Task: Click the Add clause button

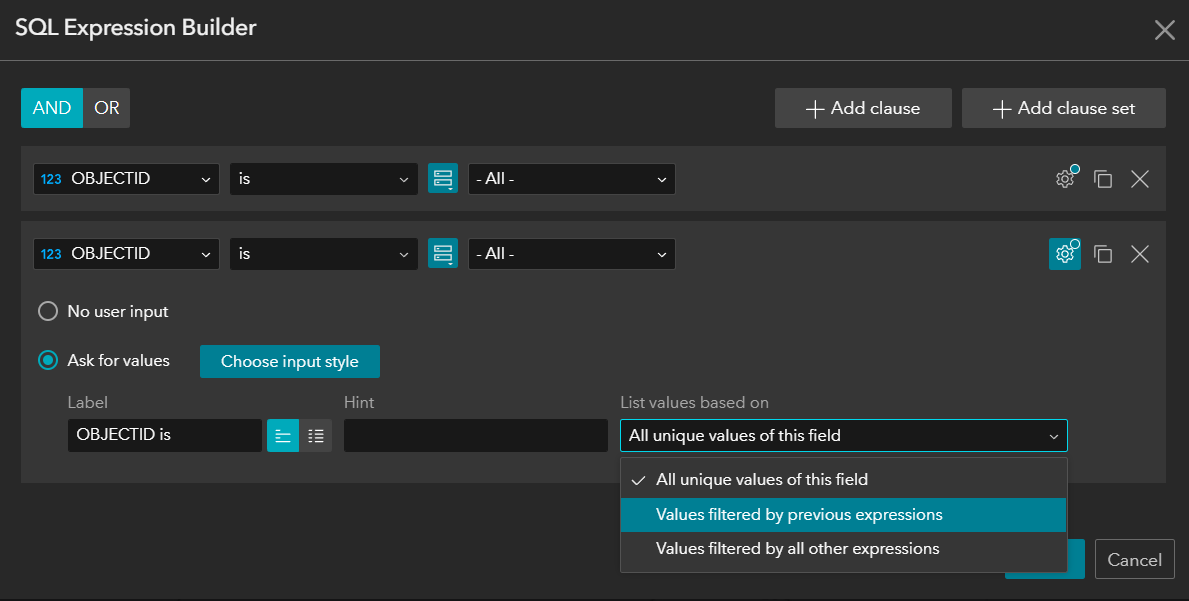Action: [862, 107]
